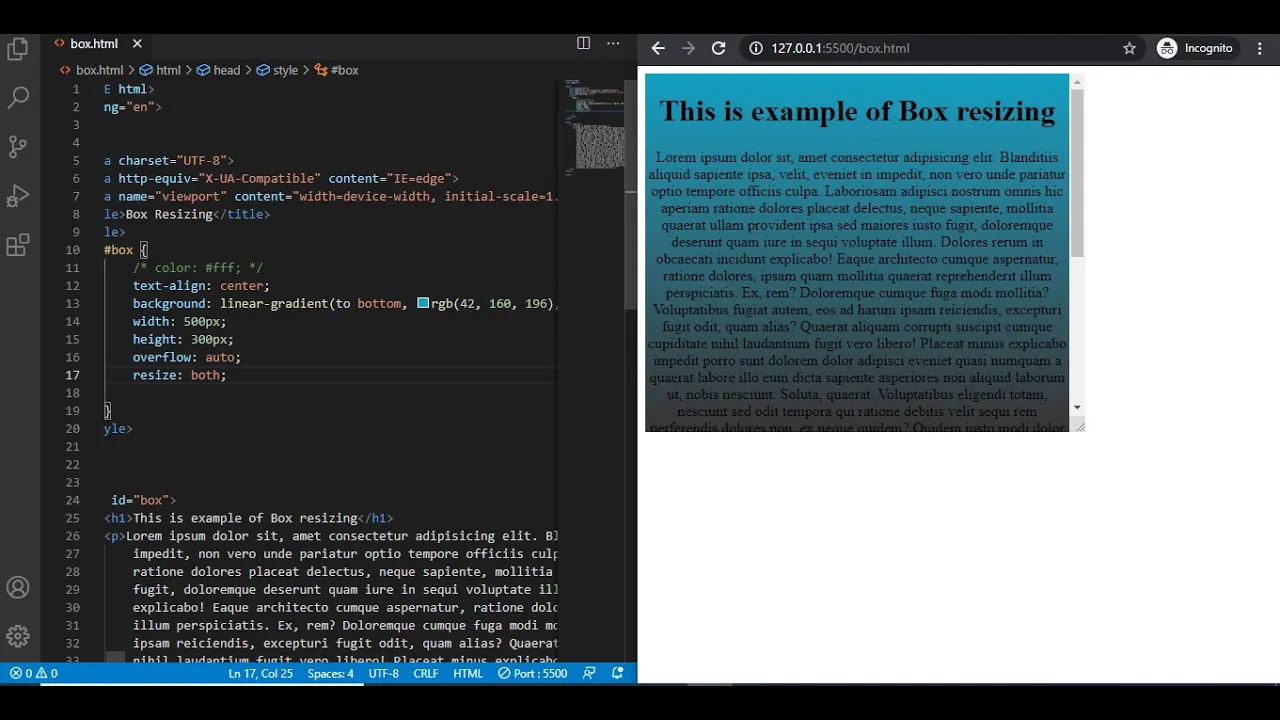Click the browser address bar URL

(x=840, y=48)
